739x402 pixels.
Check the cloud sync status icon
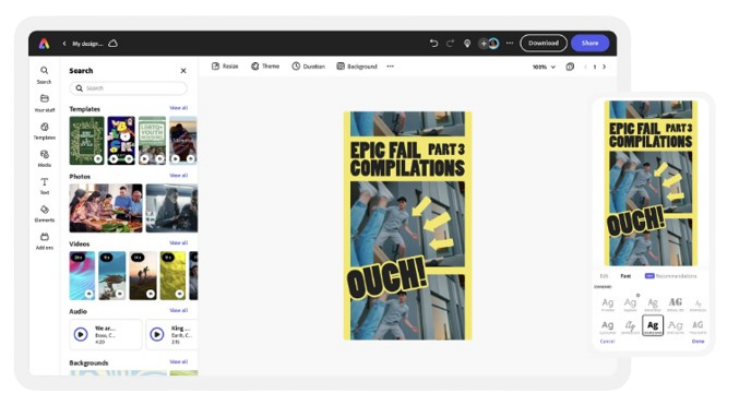pos(113,43)
